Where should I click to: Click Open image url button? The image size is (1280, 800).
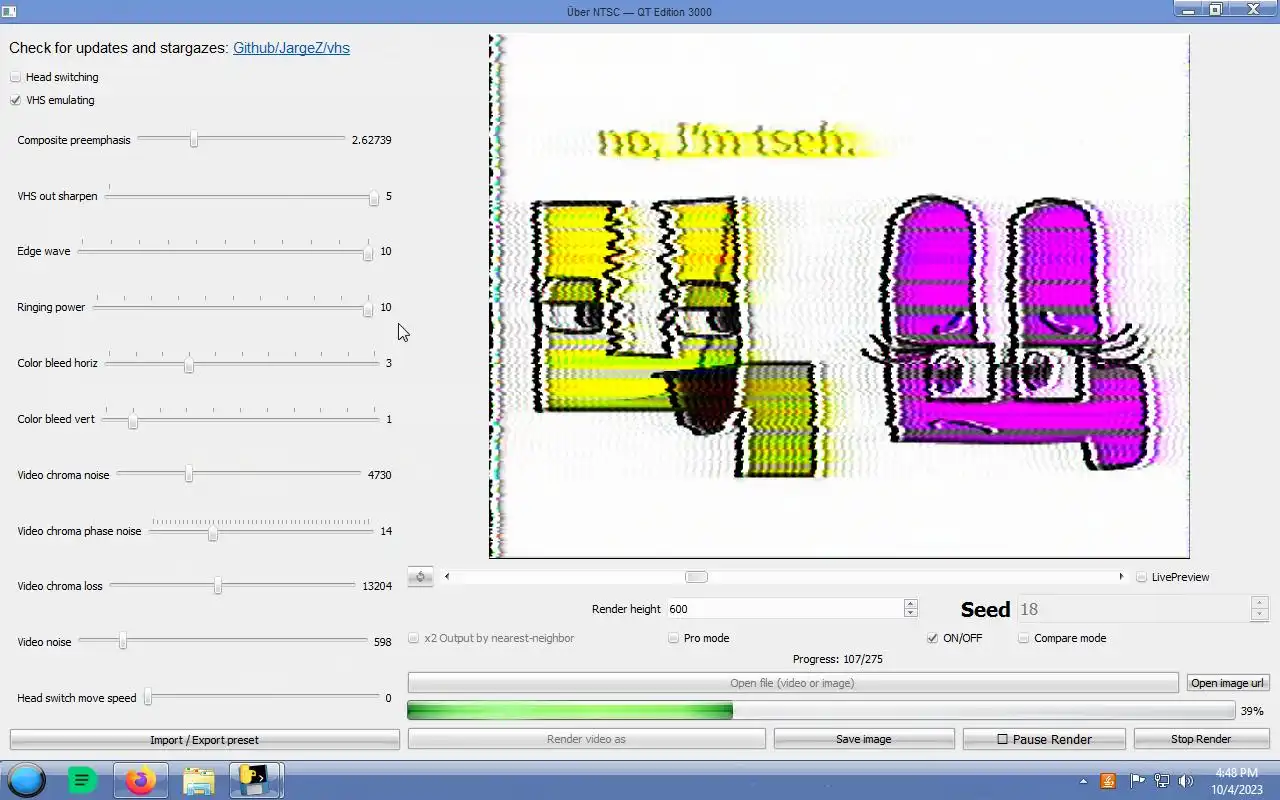1228,683
